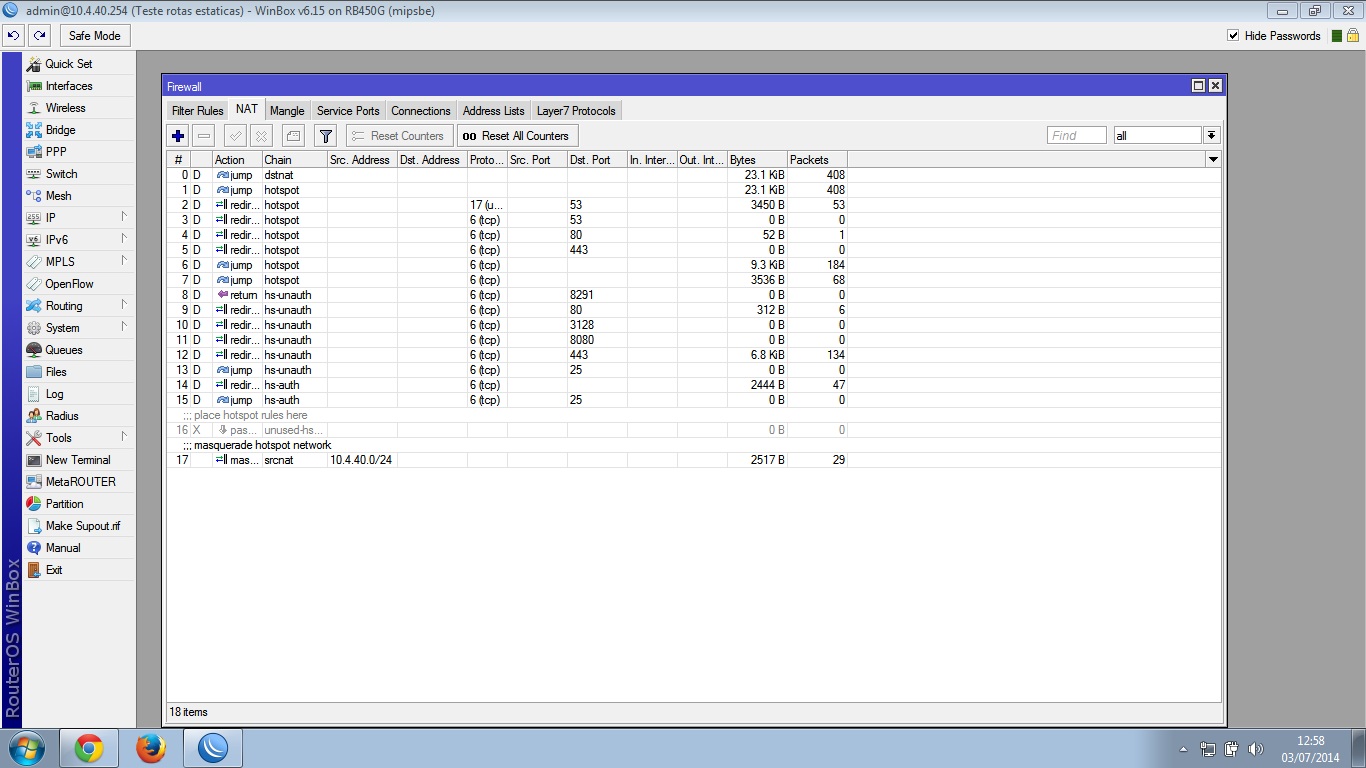
Task: Open the Log menu
Action: click(x=79, y=394)
